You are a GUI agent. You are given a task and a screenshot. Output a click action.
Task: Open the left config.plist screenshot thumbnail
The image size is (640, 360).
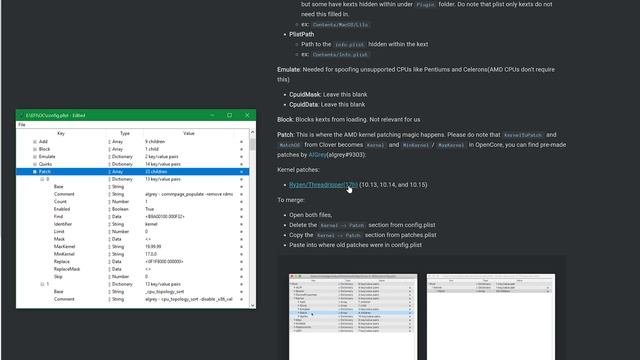coord(353,317)
